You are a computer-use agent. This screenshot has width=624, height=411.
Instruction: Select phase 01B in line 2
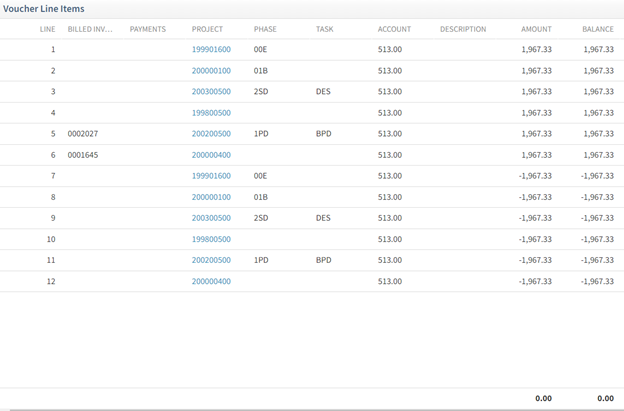pos(261,71)
